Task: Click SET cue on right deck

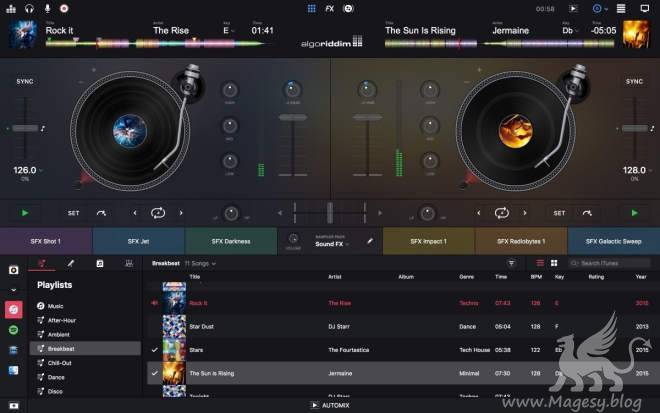Action: [559, 213]
